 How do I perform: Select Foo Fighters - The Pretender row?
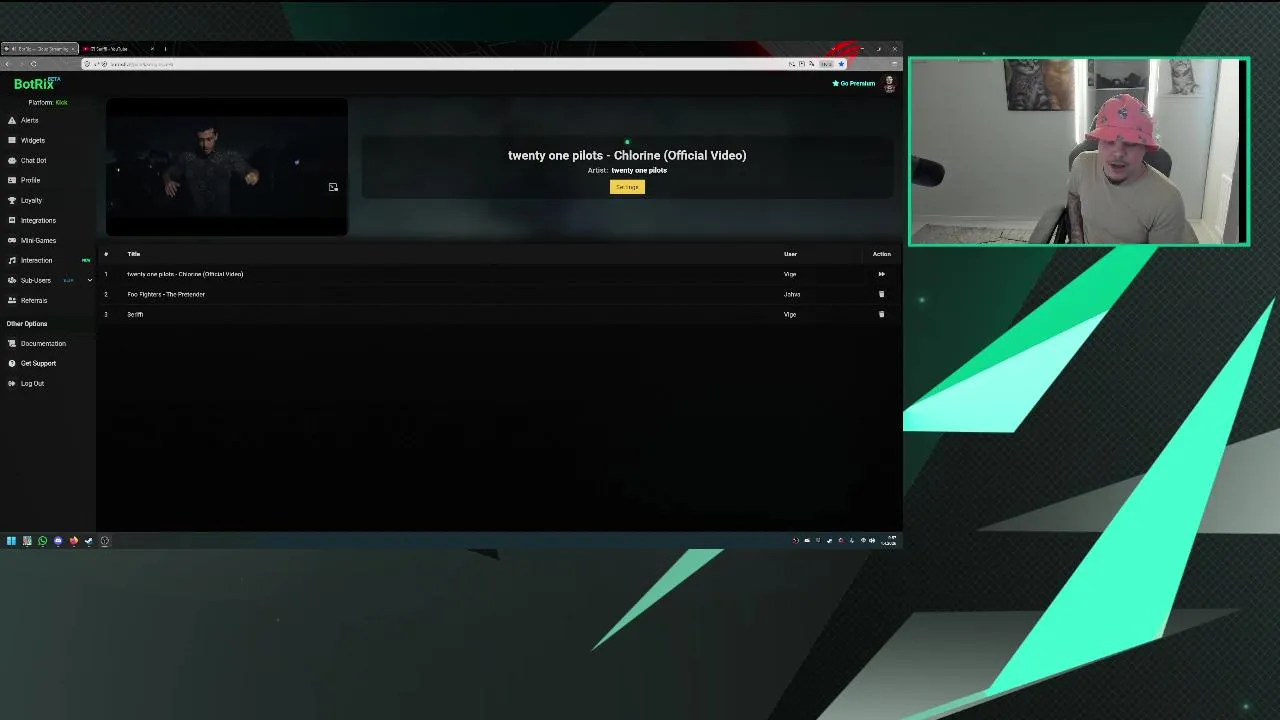[x=498, y=294]
